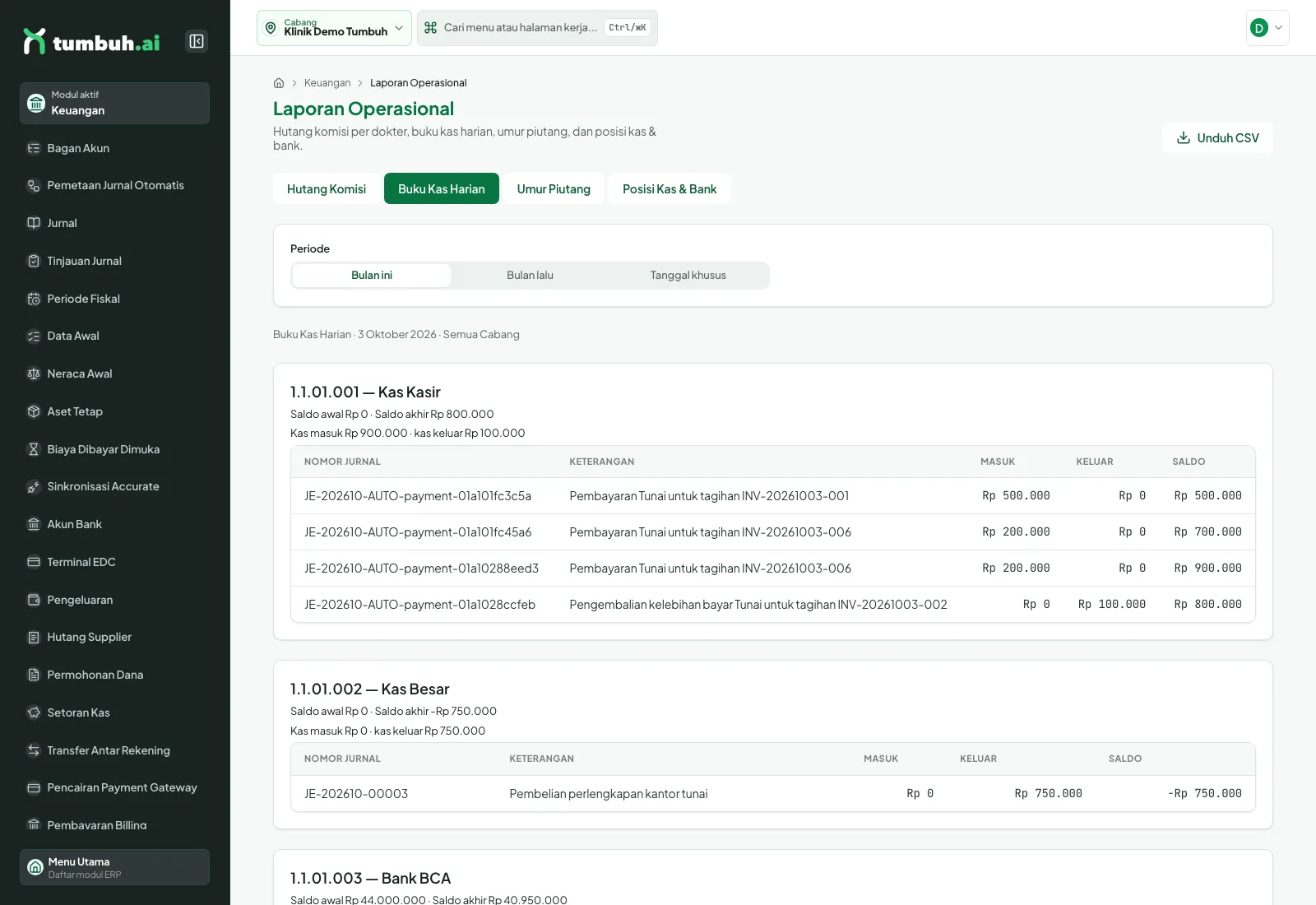Click Pembelian perlengkapan kantor tunai description
Screen dimensions: 1316x905
point(609,794)
